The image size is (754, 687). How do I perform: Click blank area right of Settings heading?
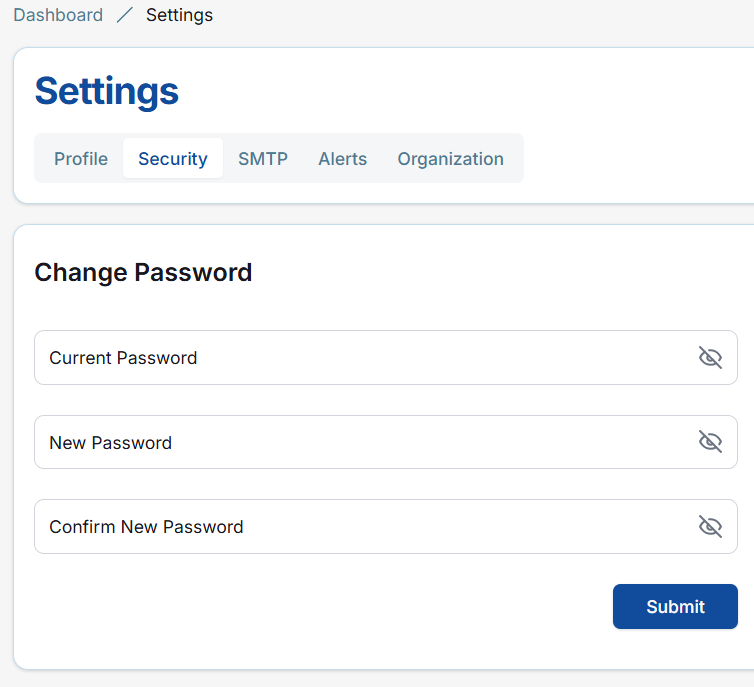tap(450, 91)
